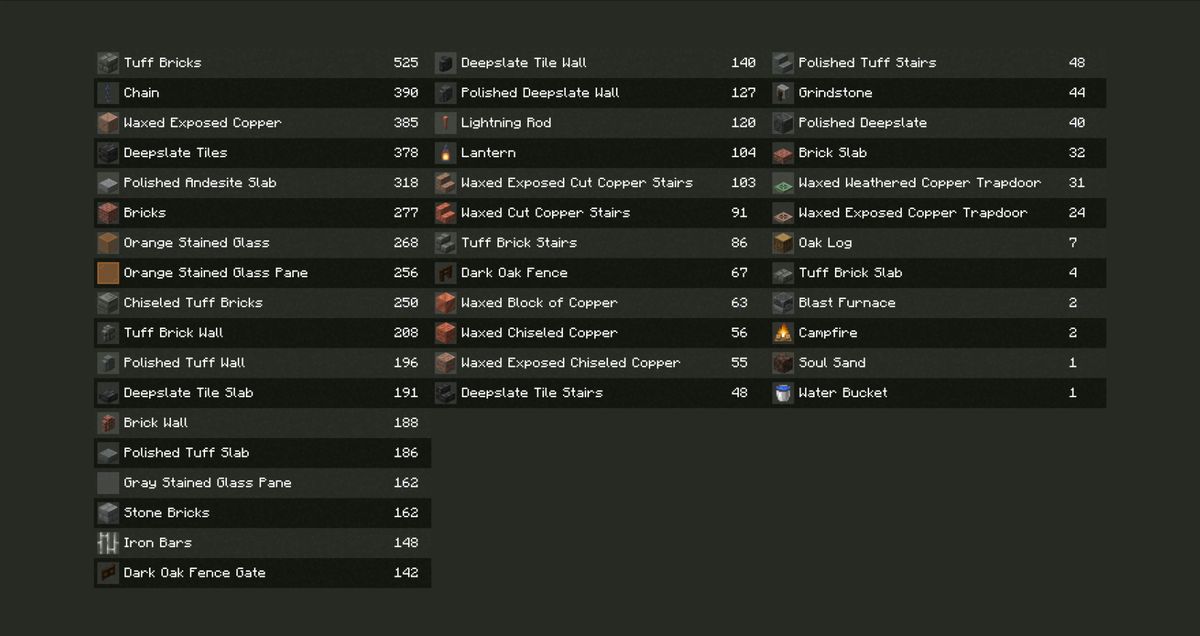This screenshot has width=1200, height=636.
Task: Click the Waxed Block of Copper label
Action: (x=539, y=303)
